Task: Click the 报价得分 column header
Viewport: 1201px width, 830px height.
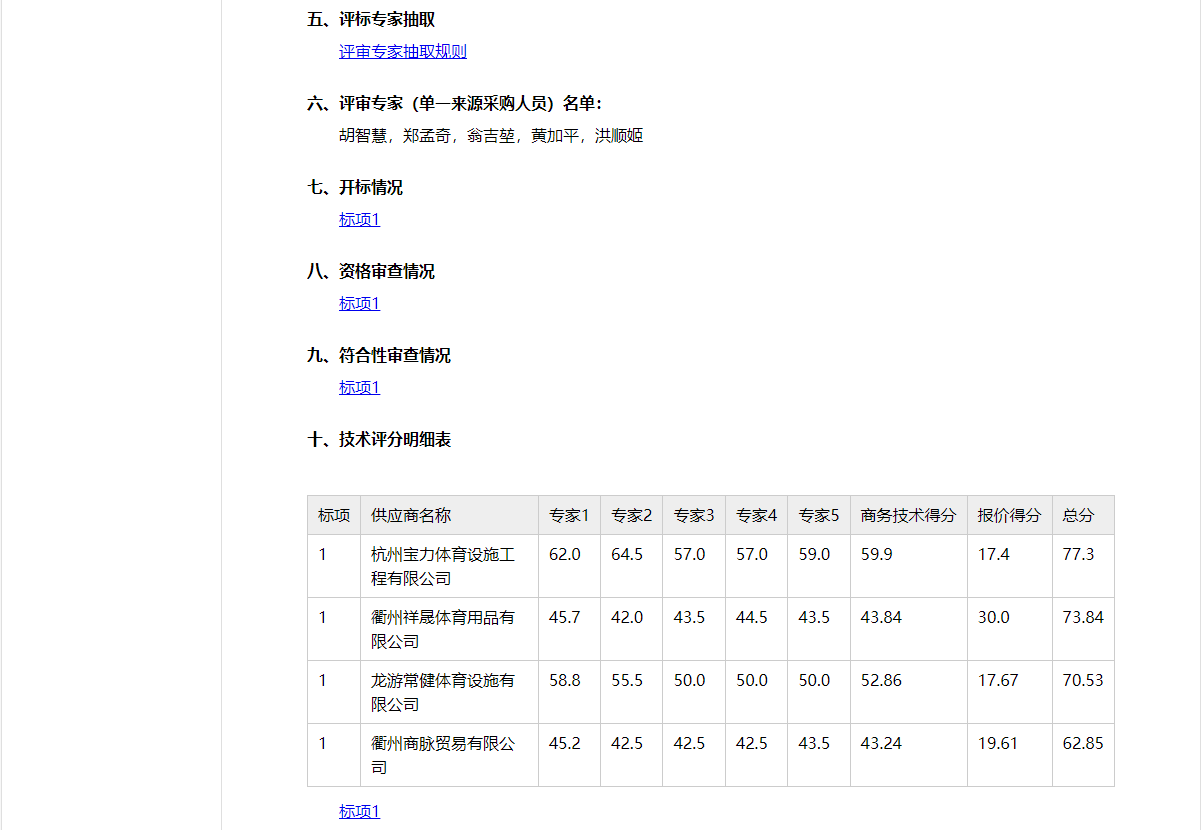Action: point(1009,516)
